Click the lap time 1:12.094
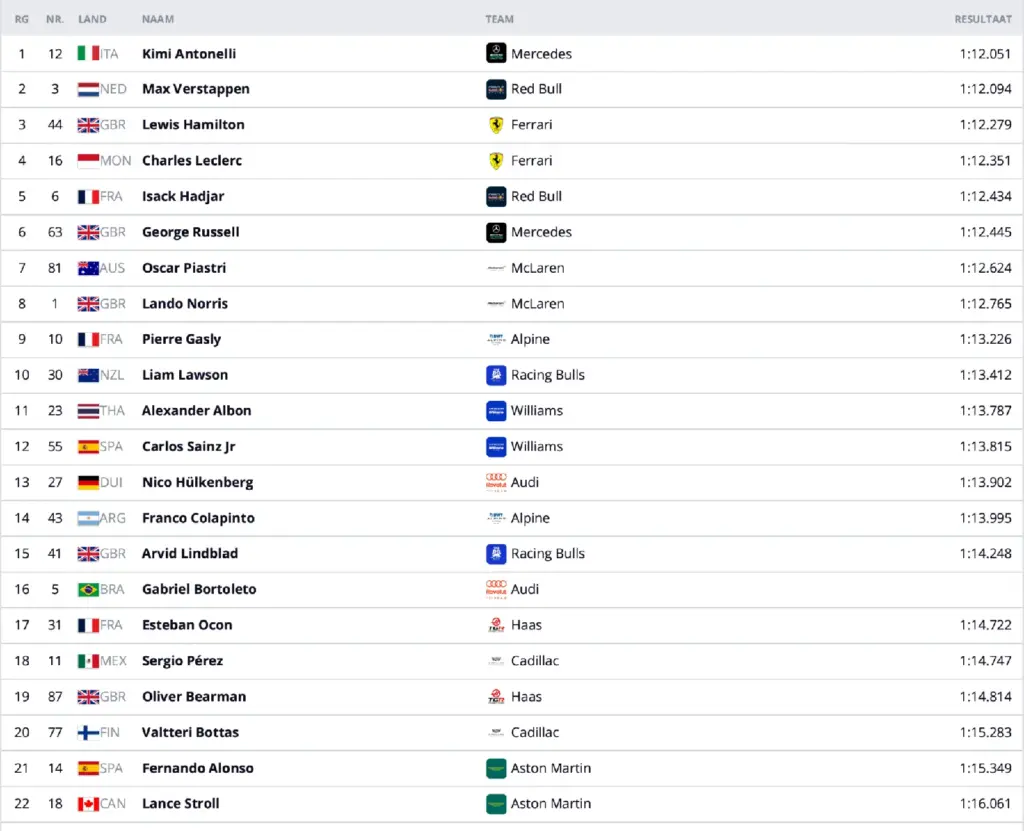This screenshot has height=831, width=1024. tap(985, 89)
